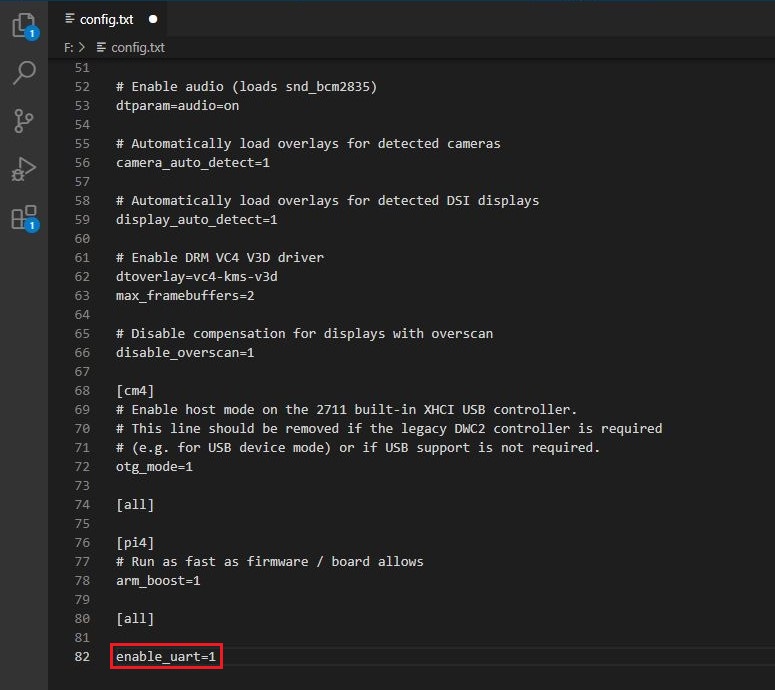Click line number 52 in the gutter
The width and height of the screenshot is (775, 690).
(x=82, y=86)
